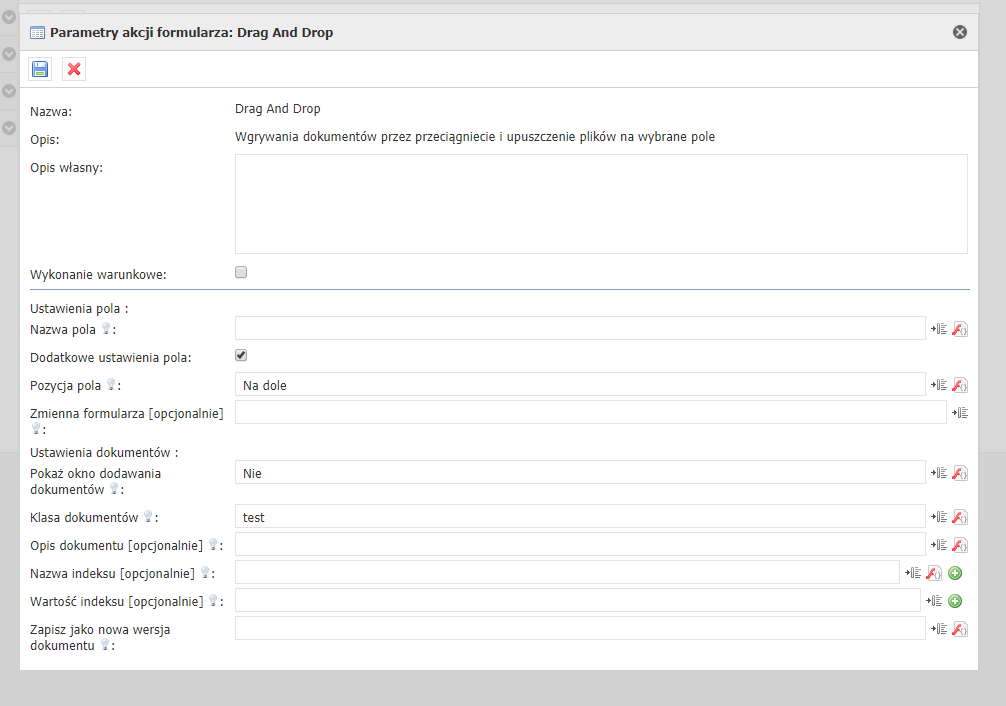Open function editor icon for Opis dokumentu
1006x706 pixels.
[x=960, y=545]
